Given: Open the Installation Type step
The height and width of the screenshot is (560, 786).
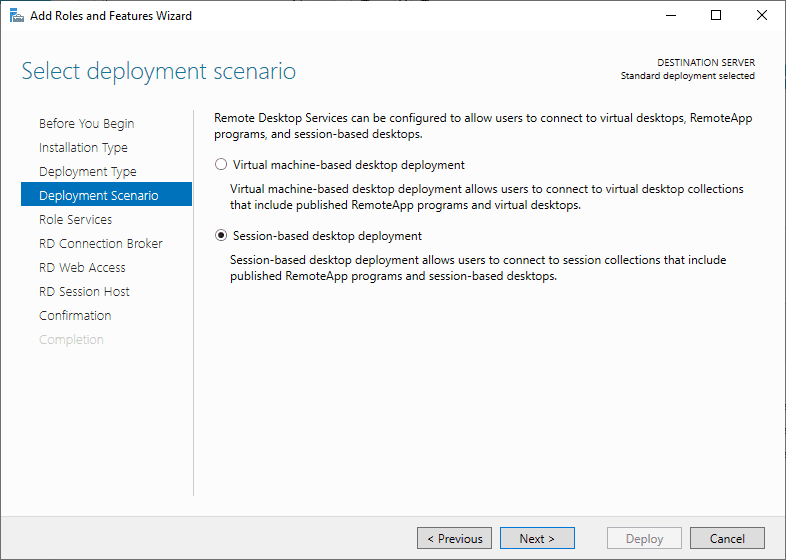Looking at the screenshot, I should [83, 148].
